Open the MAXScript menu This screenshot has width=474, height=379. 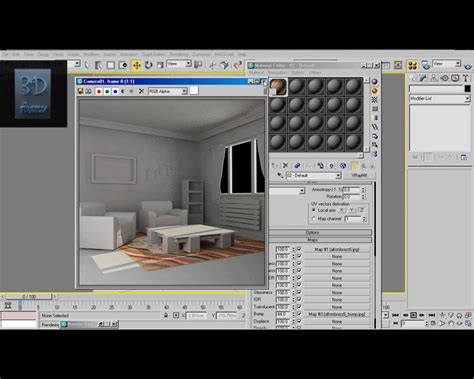224,54
